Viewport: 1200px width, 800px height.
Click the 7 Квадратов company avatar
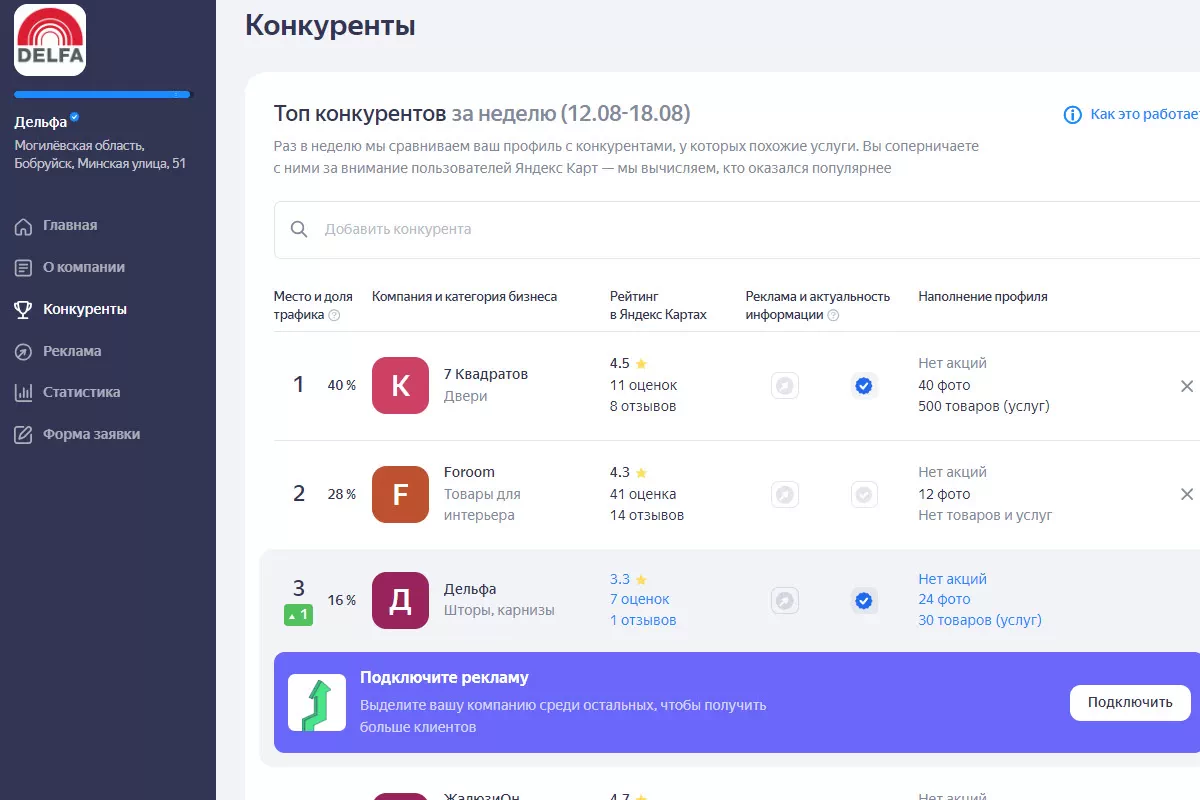coord(400,385)
